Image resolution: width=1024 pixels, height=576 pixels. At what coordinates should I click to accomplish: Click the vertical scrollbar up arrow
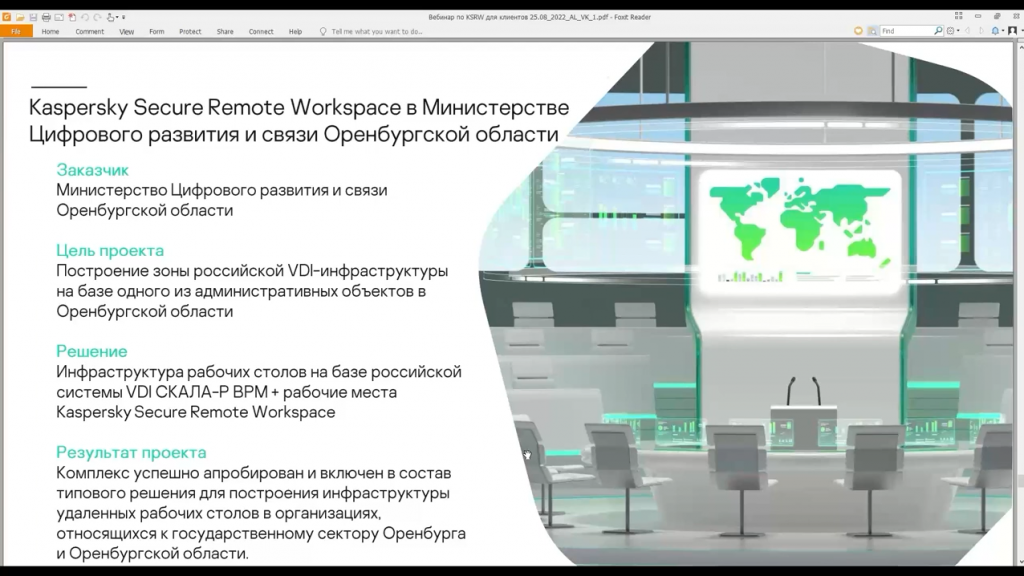point(1021,47)
